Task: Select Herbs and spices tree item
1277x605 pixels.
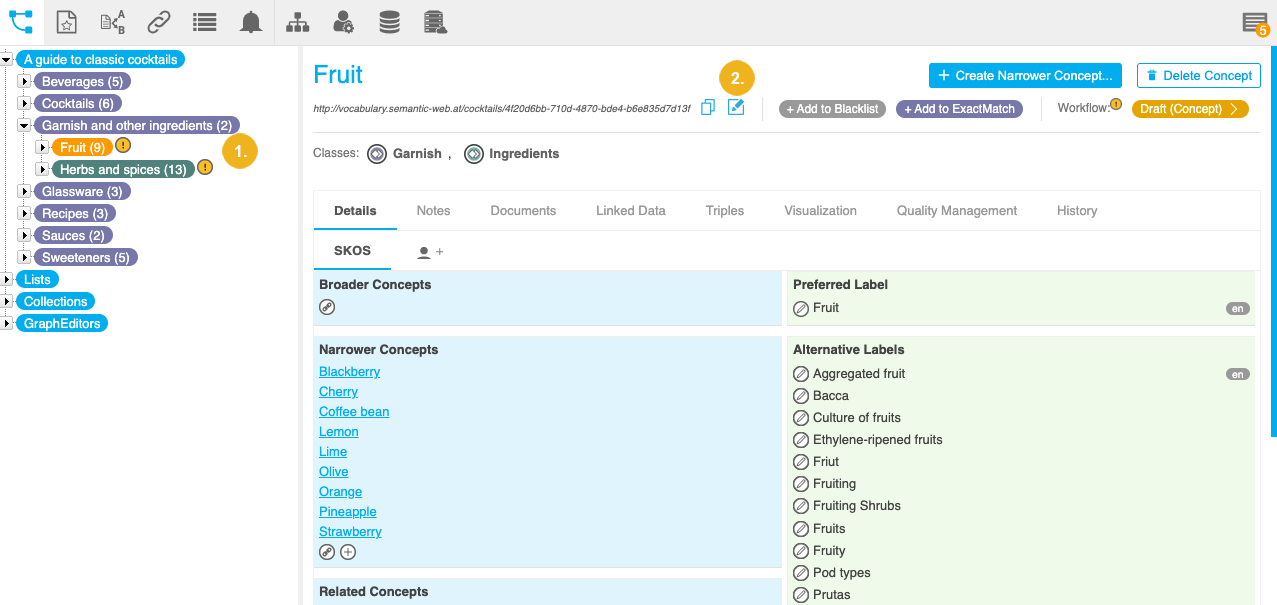Action: click(122, 170)
